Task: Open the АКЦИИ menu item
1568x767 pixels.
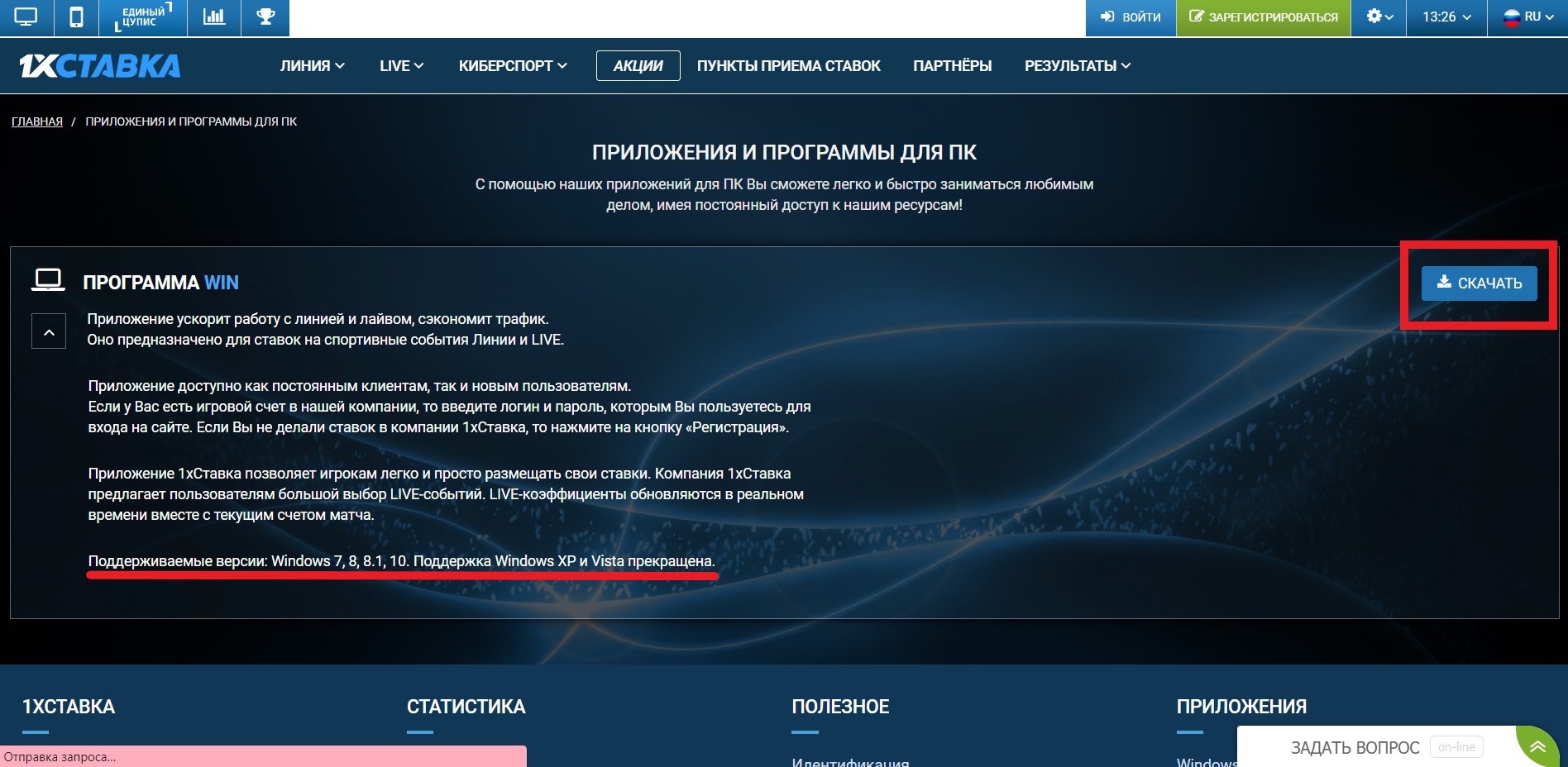Action: coord(638,66)
